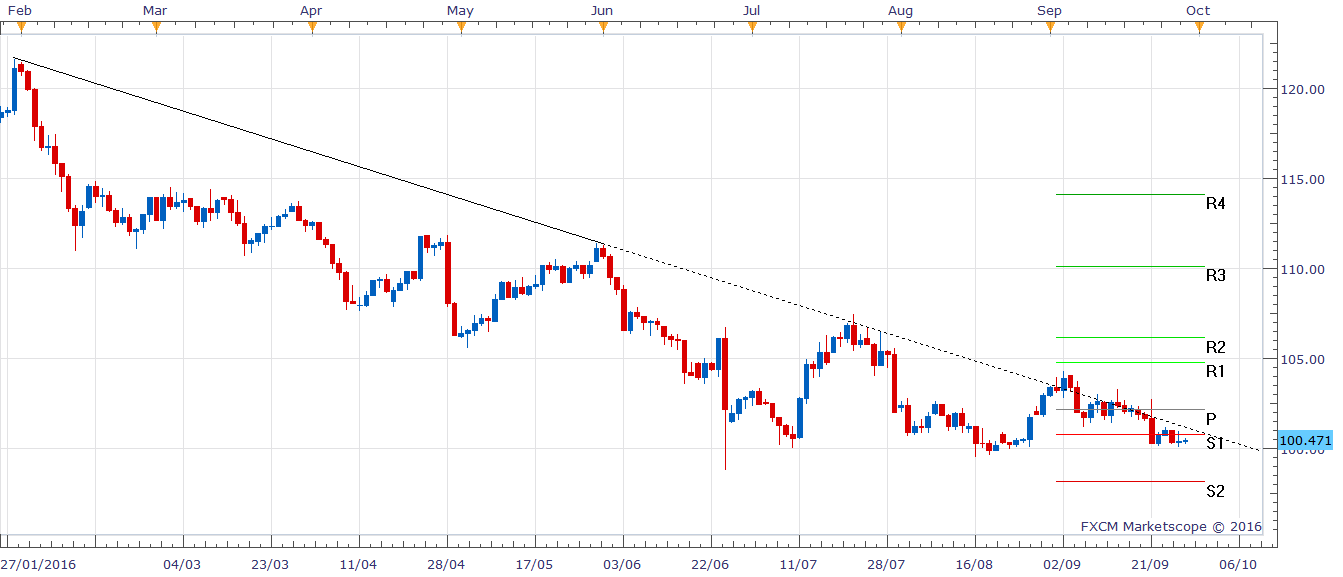Click the 28/07 date axis label
The height and width of the screenshot is (577, 1343).
pos(886,564)
